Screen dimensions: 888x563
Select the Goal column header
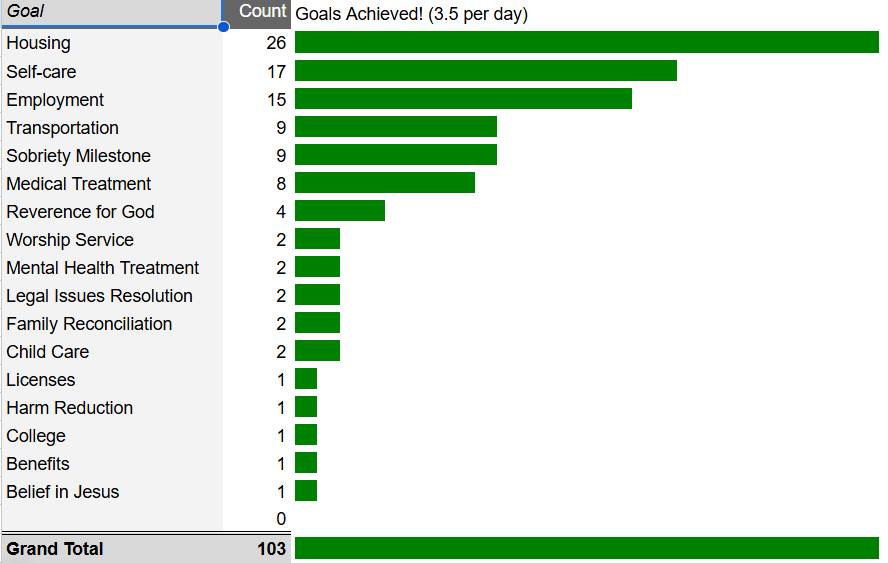click(112, 12)
